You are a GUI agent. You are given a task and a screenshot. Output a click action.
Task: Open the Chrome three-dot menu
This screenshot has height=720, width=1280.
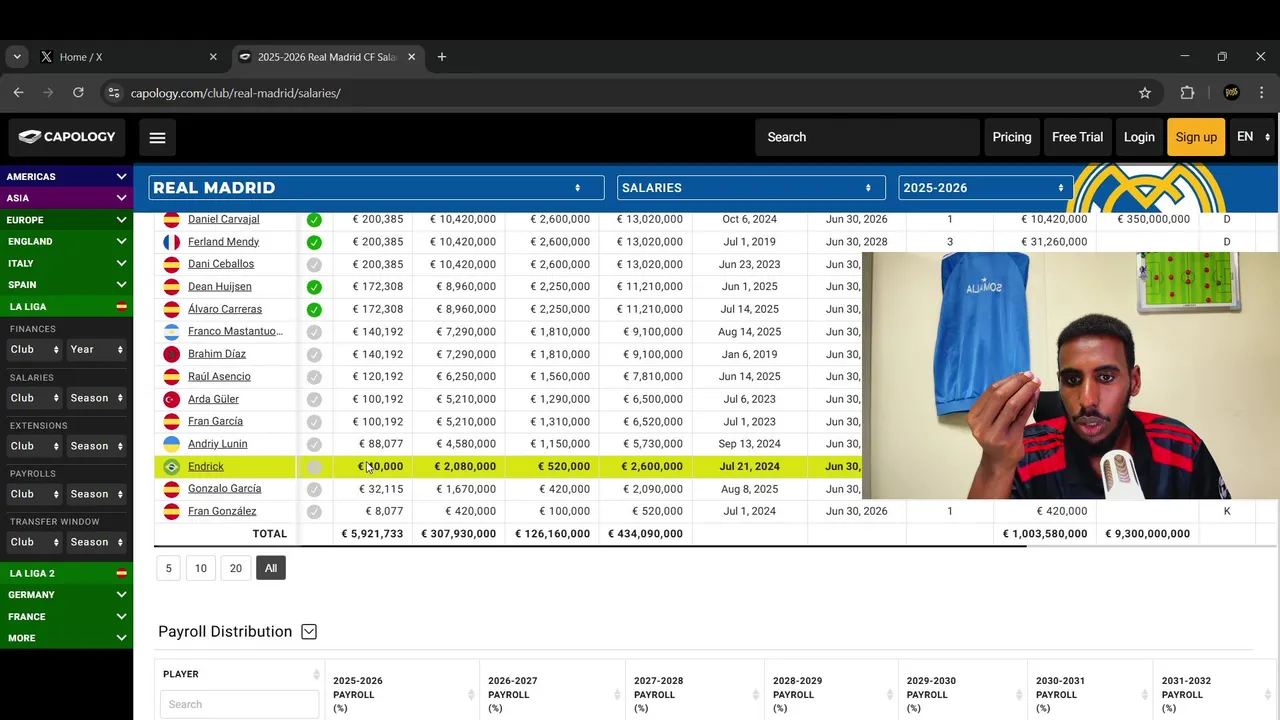click(x=1262, y=93)
